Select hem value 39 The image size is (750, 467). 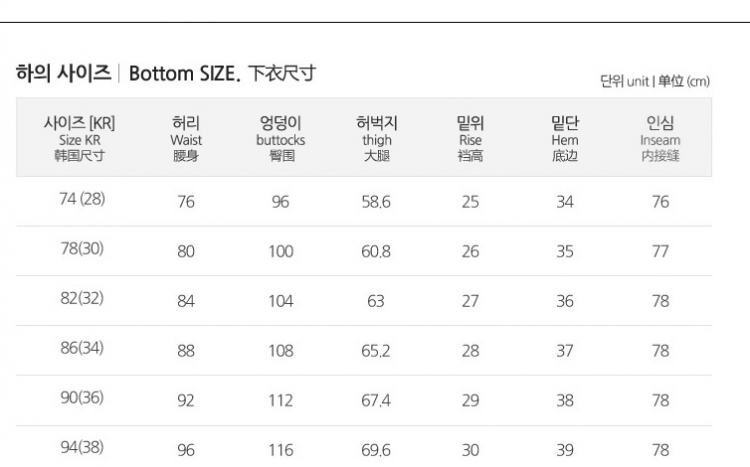click(x=565, y=450)
